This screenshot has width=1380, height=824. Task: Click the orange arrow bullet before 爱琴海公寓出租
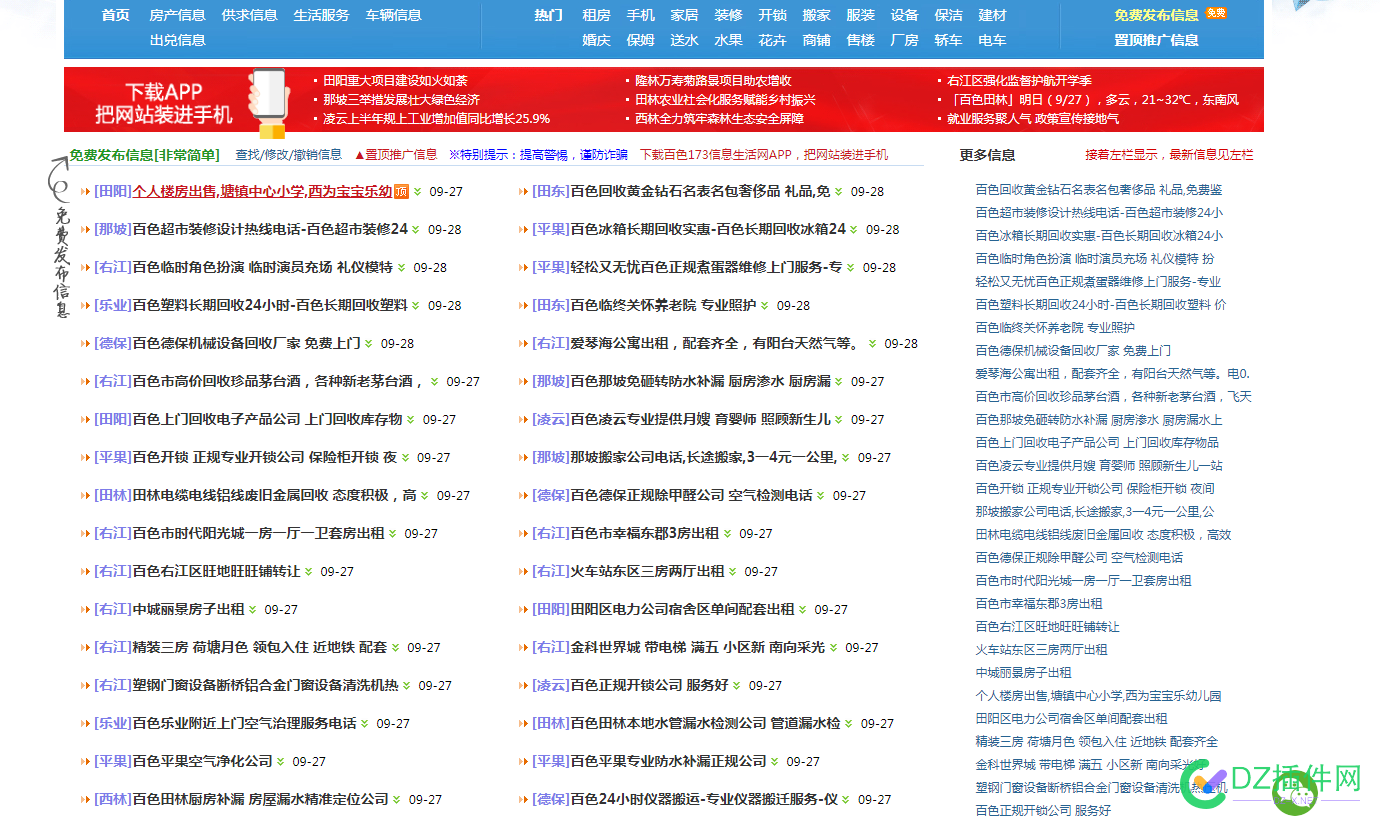523,344
